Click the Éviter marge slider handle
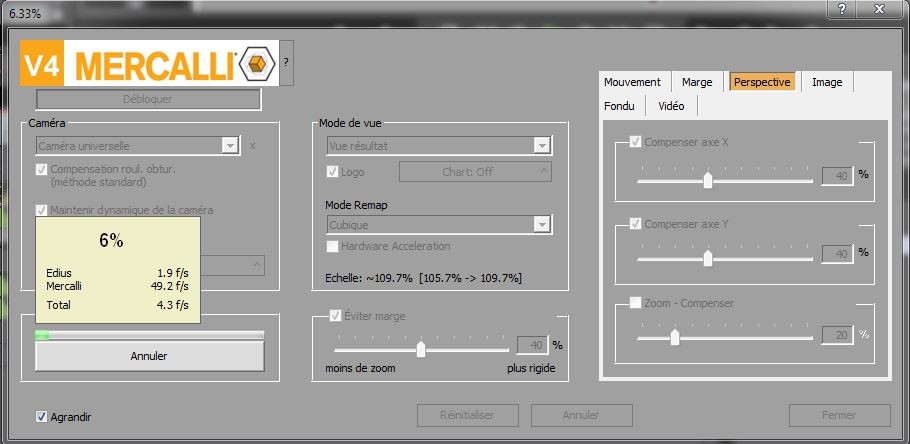 pyautogui.click(x=421, y=348)
